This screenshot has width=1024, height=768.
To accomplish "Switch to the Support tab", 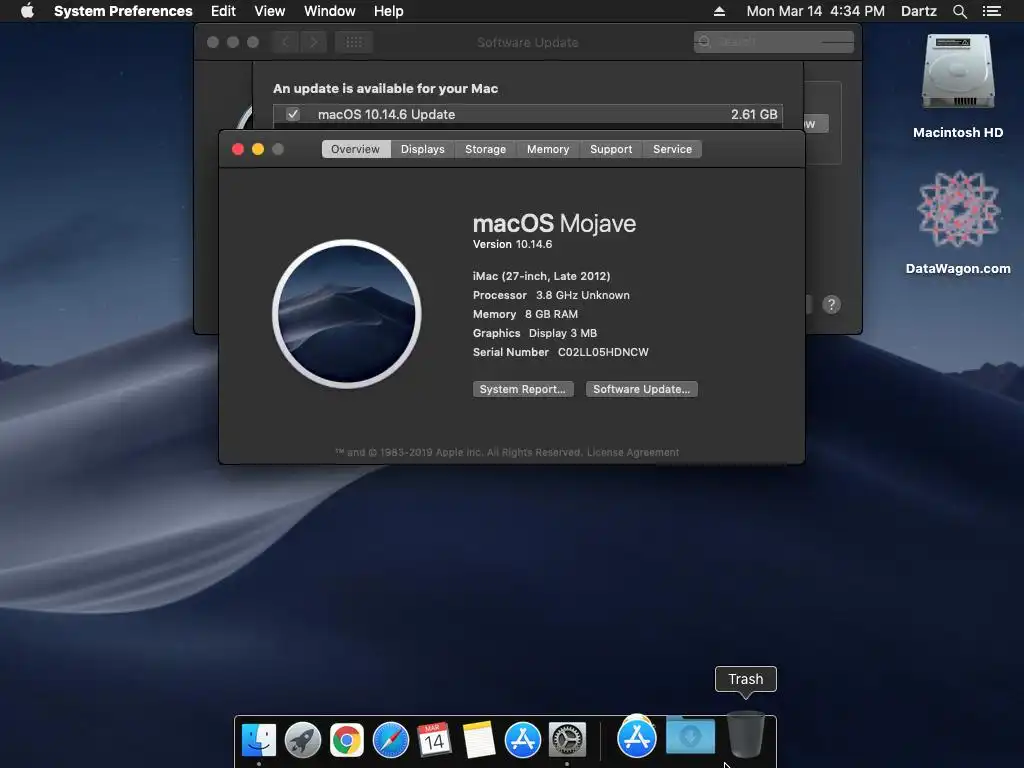I will 611,149.
